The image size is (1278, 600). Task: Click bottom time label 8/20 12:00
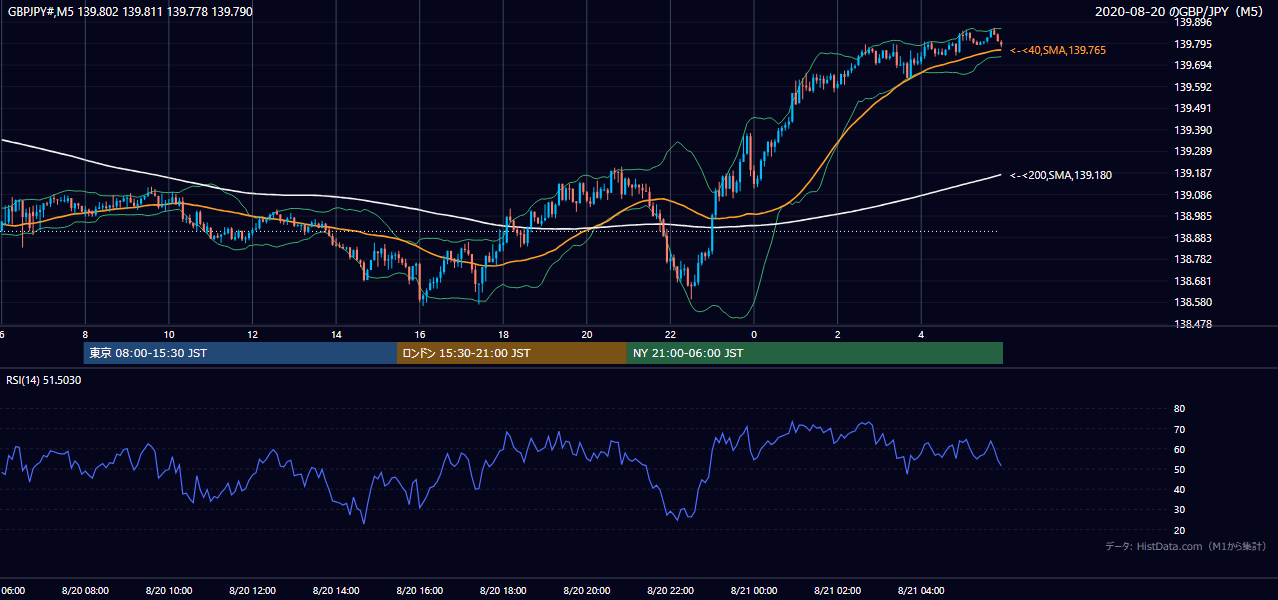(x=252, y=591)
